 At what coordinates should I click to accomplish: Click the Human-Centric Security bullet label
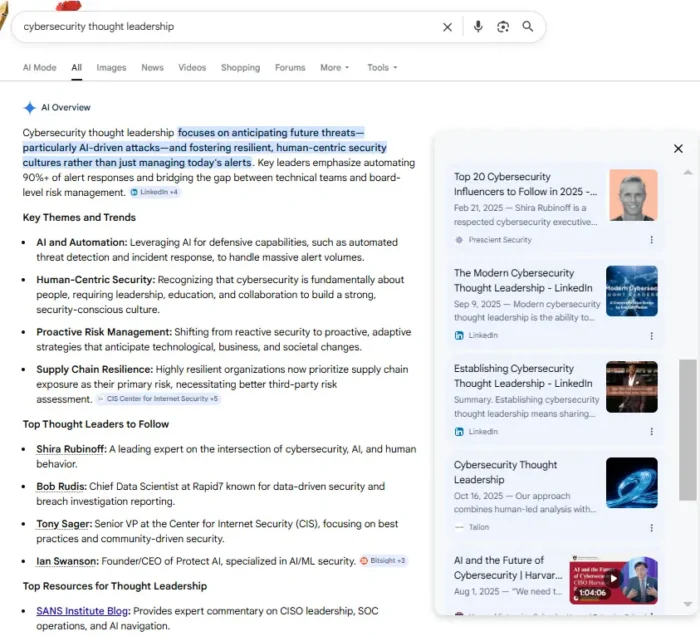click(x=96, y=280)
